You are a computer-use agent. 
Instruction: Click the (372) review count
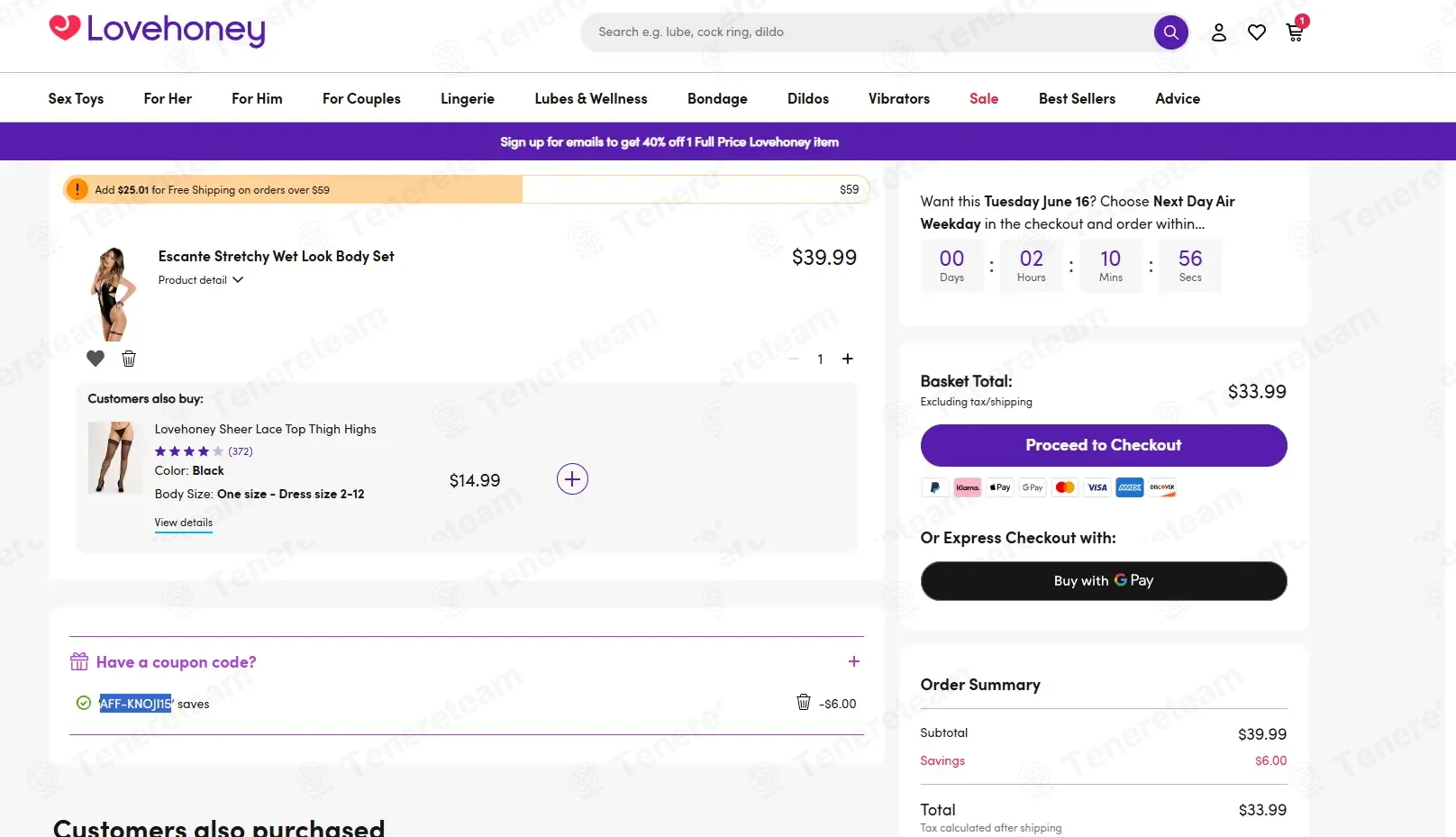tap(241, 451)
